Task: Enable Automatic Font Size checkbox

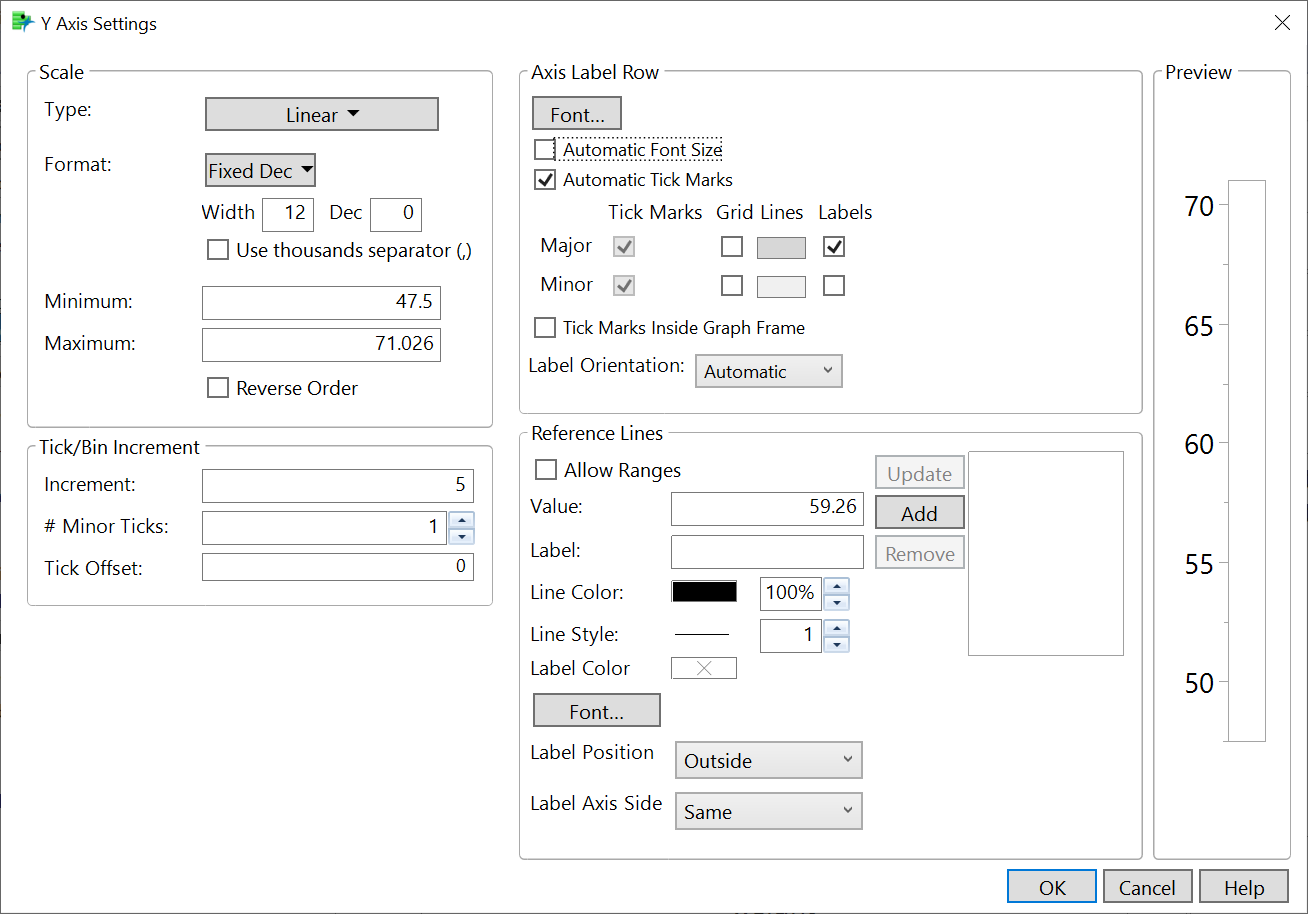Action: click(545, 150)
